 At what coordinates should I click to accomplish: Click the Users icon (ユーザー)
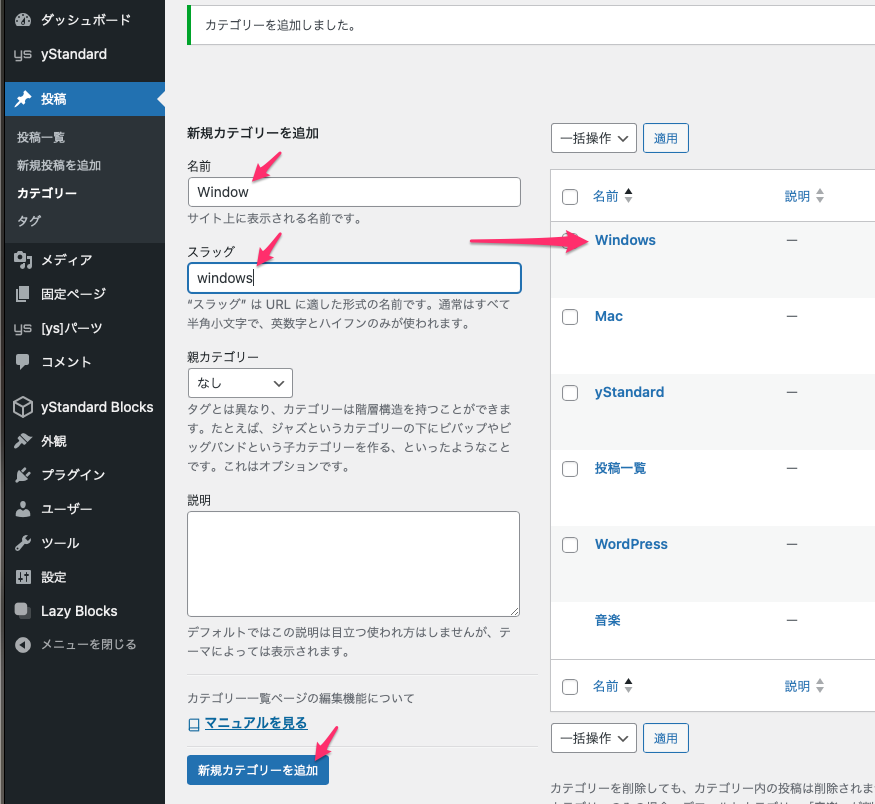tap(23, 509)
